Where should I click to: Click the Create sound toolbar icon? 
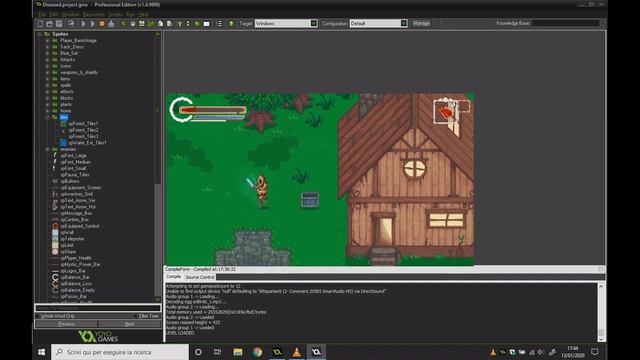point(133,24)
